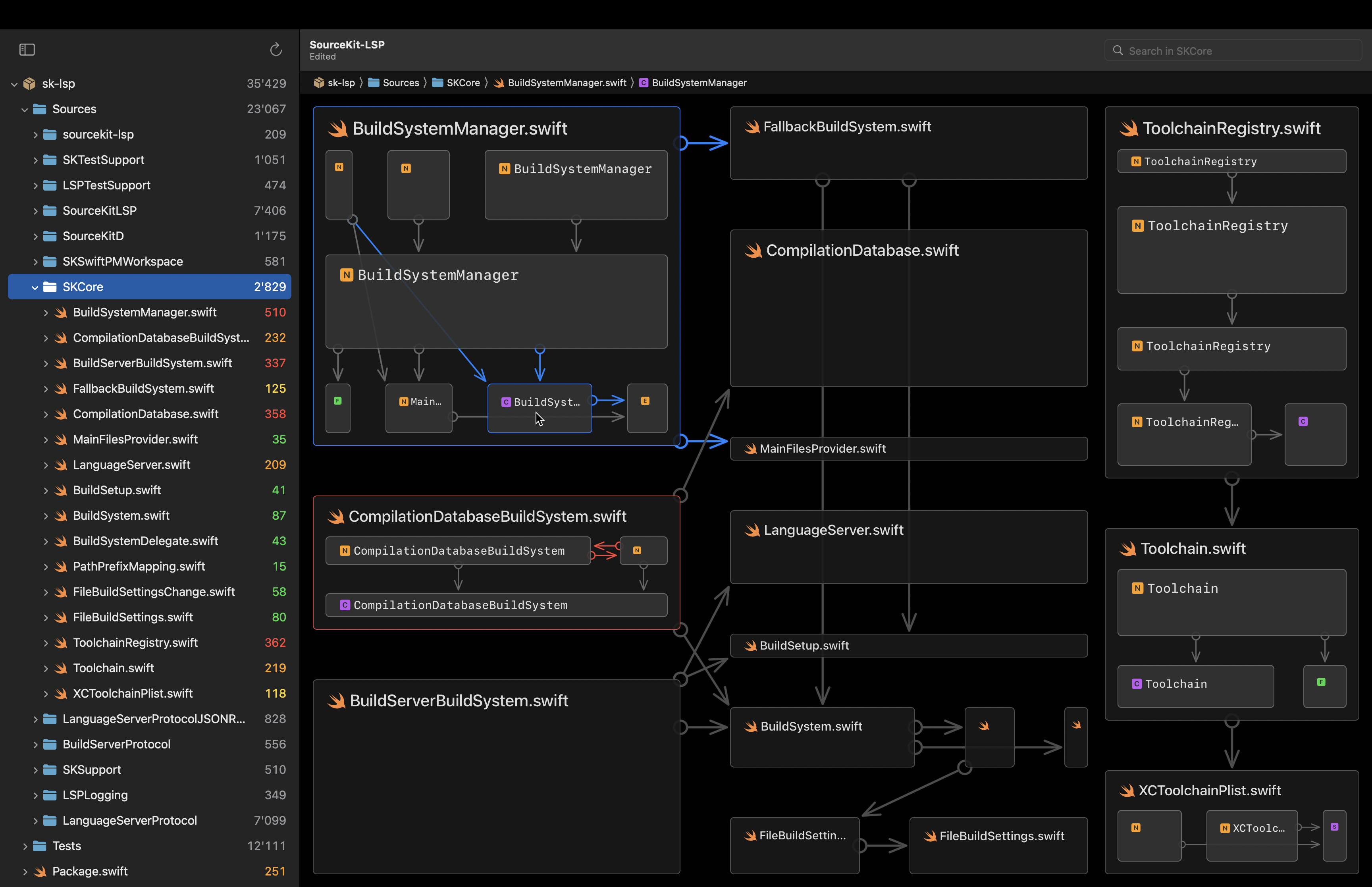Click Swift icon of FallbackBuildSystem.swift node
This screenshot has height=887, width=1372.
752,127
